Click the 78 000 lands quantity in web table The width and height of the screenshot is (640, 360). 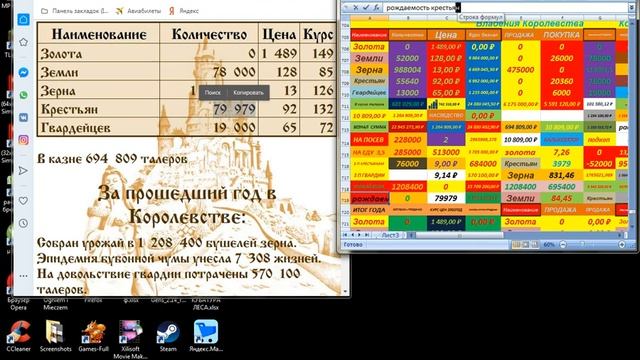(x=234, y=72)
